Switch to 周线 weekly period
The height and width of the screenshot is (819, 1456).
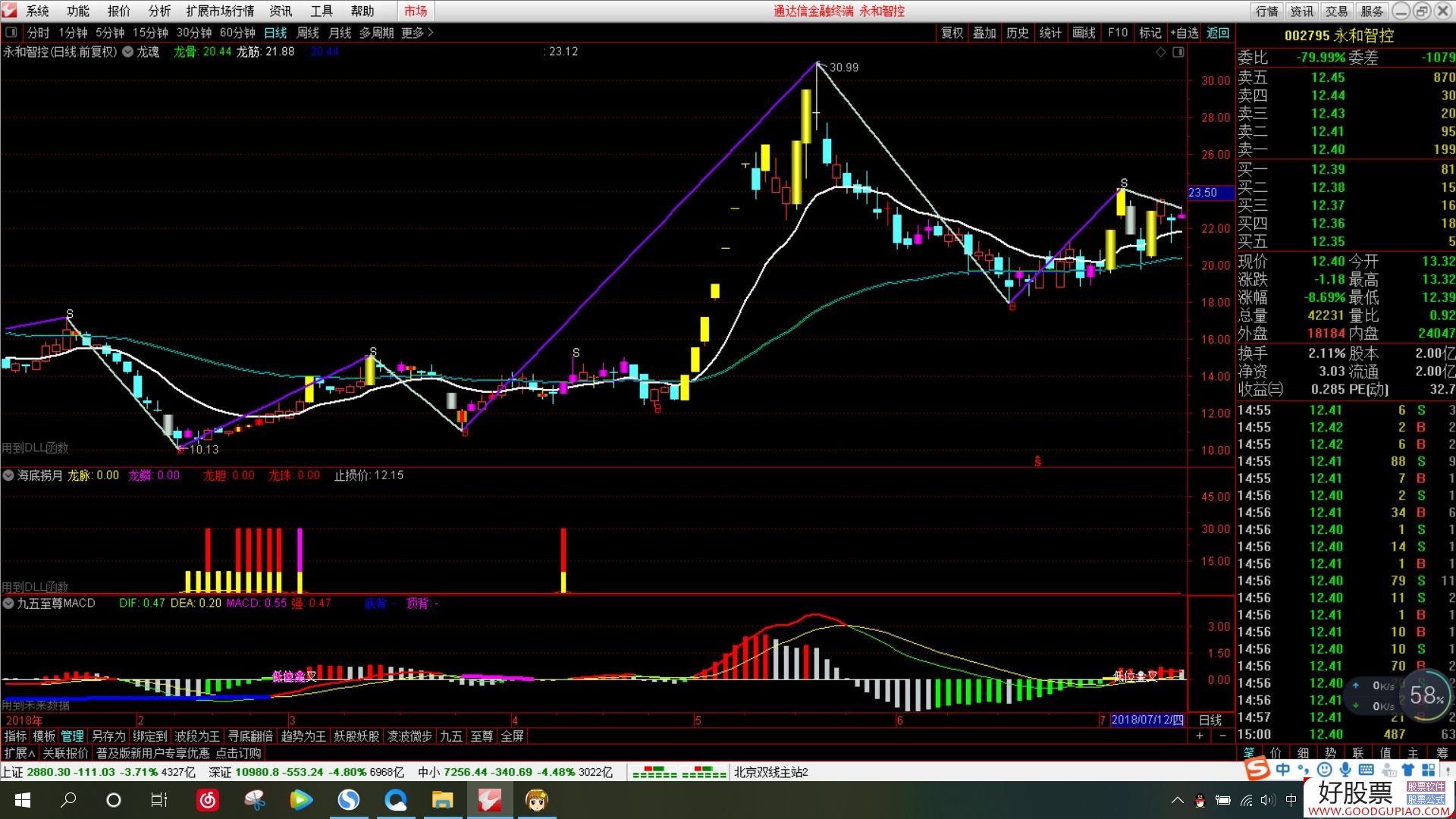307,33
